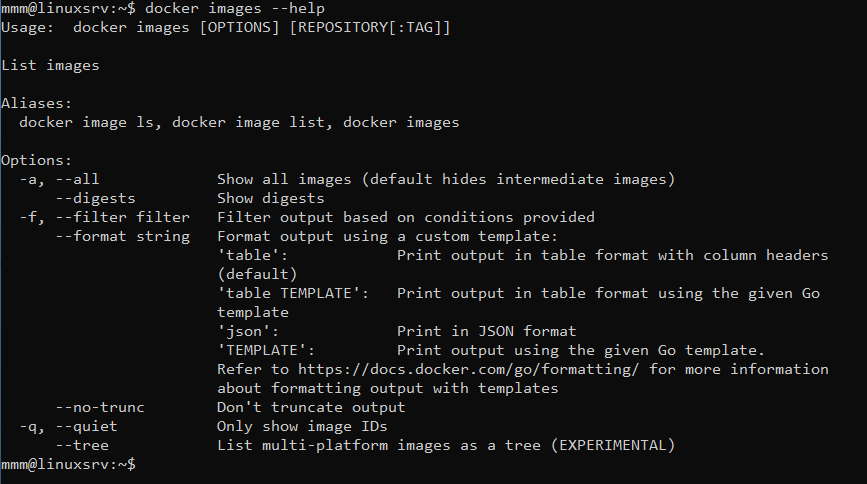Click the 'json' format entry

[x=248, y=331]
